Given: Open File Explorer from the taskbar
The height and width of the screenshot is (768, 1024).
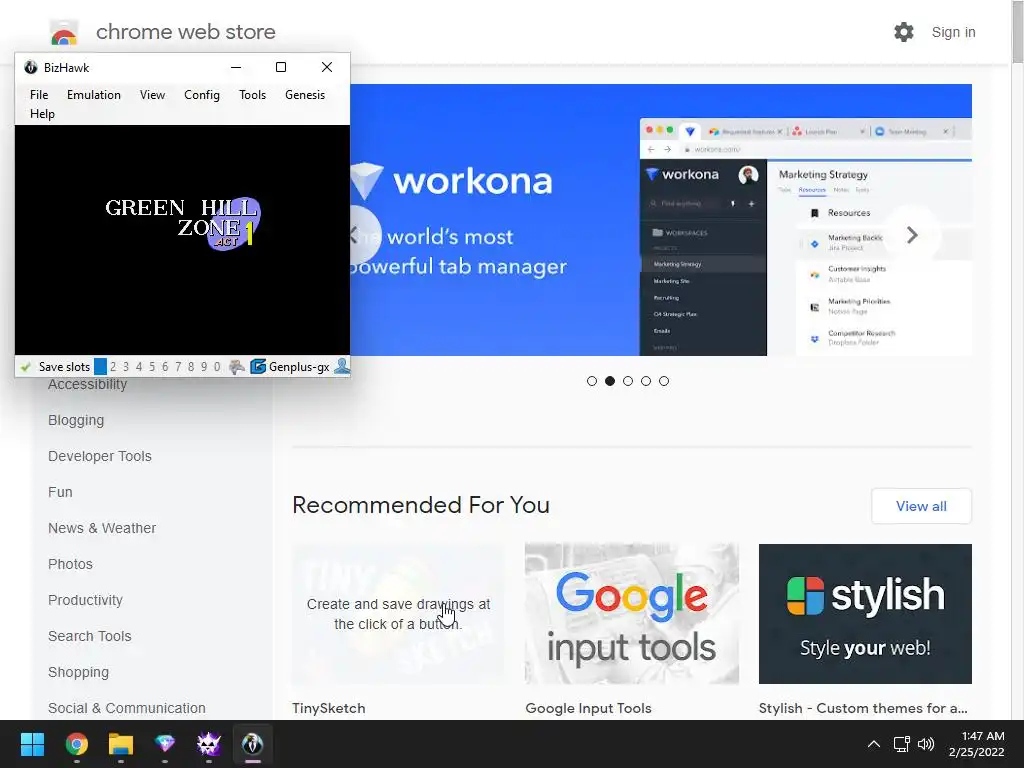Looking at the screenshot, I should pyautogui.click(x=121, y=744).
